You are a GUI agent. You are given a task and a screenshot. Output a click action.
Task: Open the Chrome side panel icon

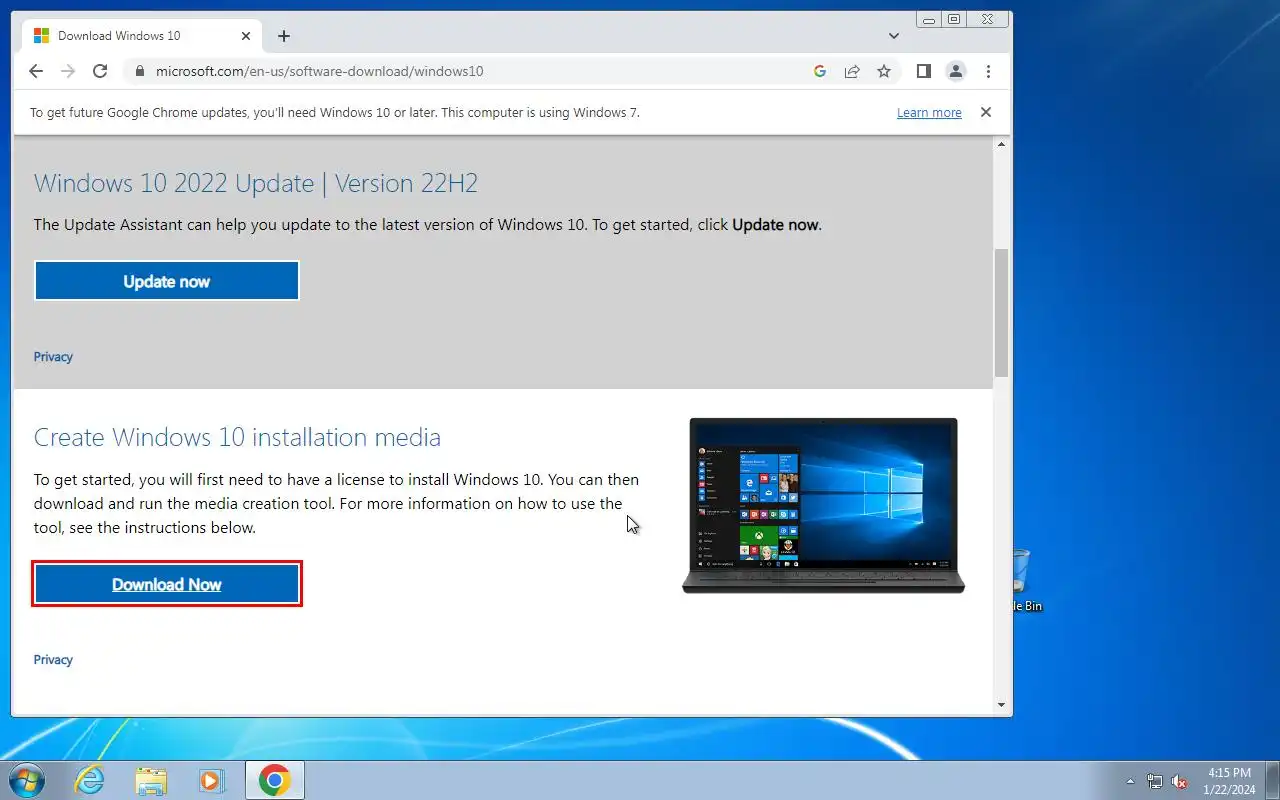(x=924, y=71)
